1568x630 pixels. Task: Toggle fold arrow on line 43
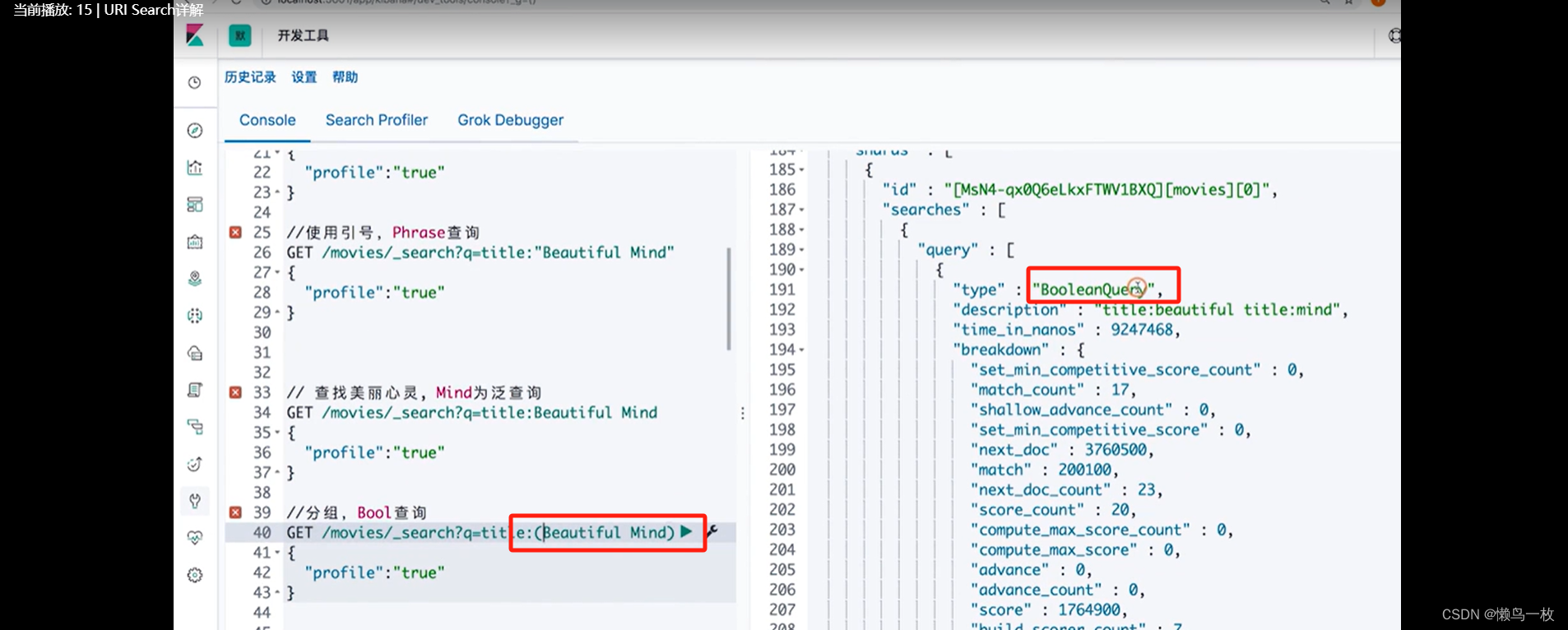point(277,594)
